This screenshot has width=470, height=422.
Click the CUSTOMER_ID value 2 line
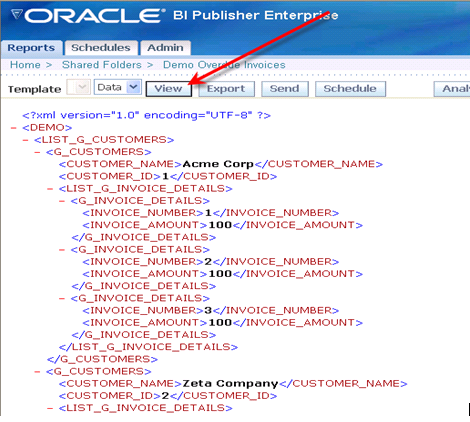(x=168, y=396)
